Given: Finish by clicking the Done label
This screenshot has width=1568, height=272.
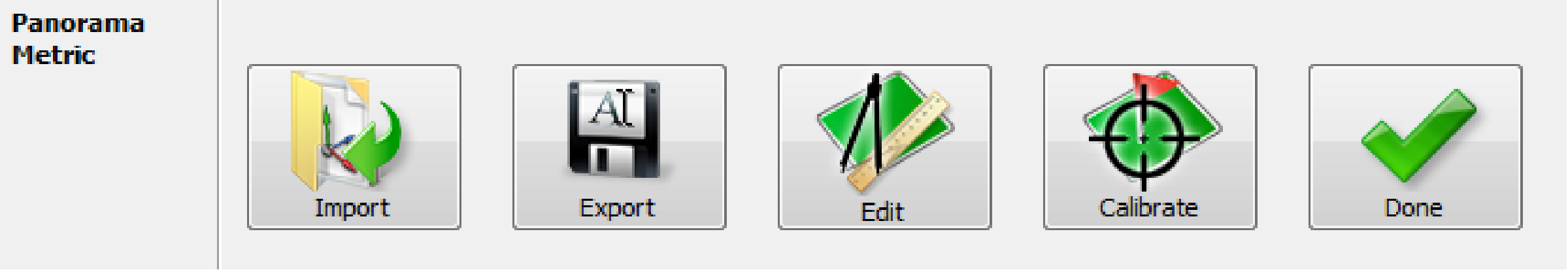Looking at the screenshot, I should [x=1413, y=208].
